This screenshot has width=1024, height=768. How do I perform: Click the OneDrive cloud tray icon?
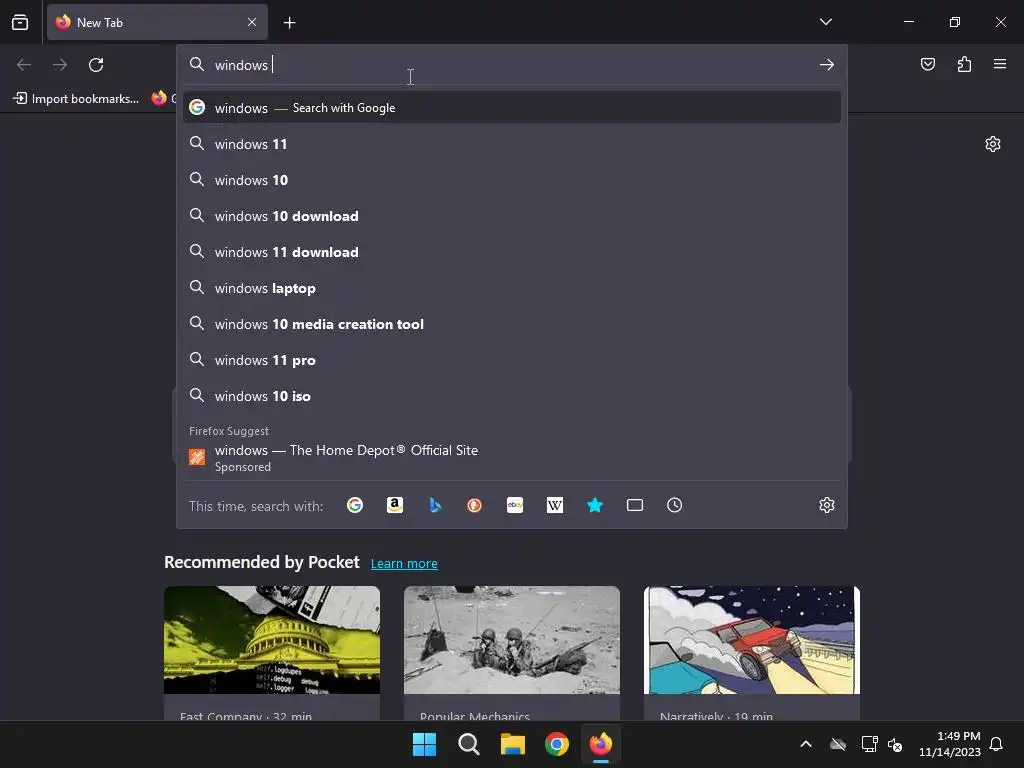pos(838,744)
